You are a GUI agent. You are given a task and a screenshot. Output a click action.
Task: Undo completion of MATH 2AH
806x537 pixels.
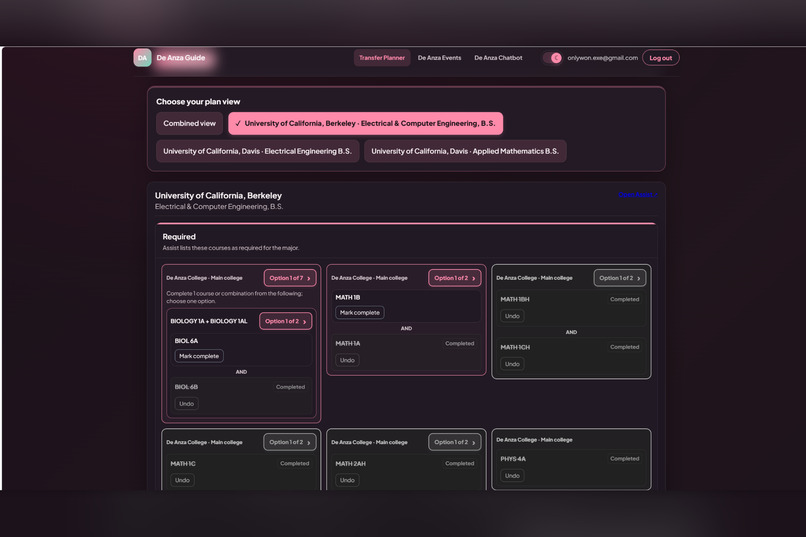[x=347, y=480]
